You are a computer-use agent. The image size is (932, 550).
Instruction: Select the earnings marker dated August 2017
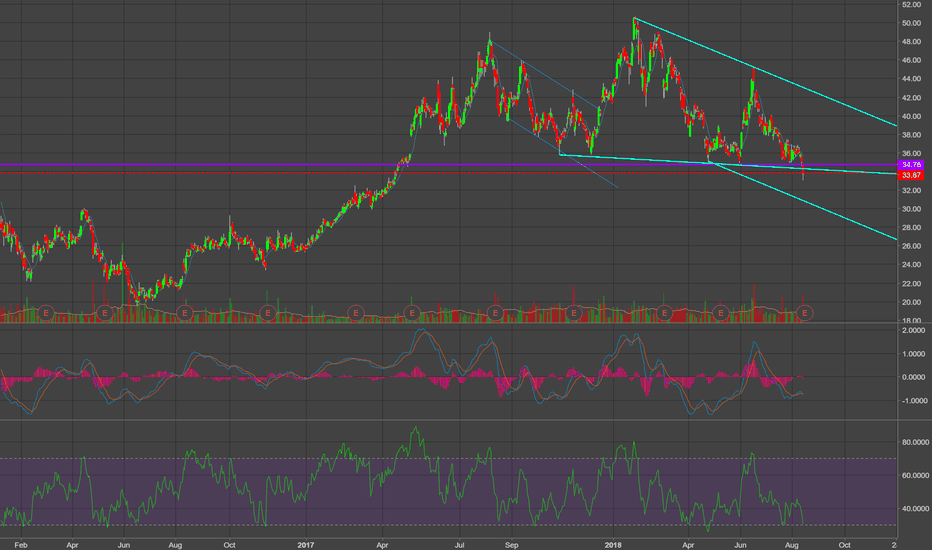[x=495, y=312]
